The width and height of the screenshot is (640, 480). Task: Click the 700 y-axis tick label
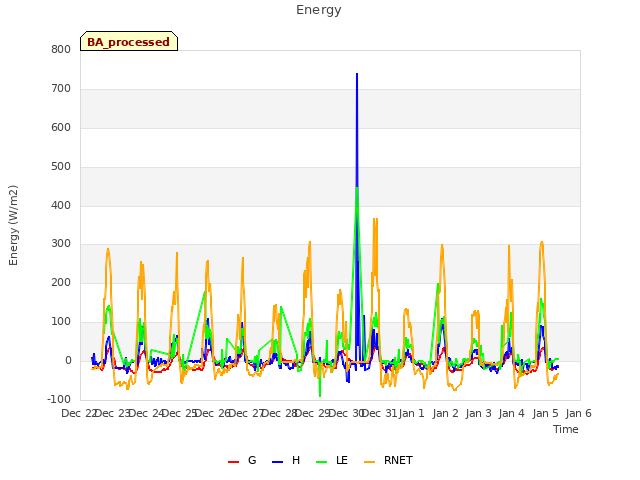tap(61, 88)
